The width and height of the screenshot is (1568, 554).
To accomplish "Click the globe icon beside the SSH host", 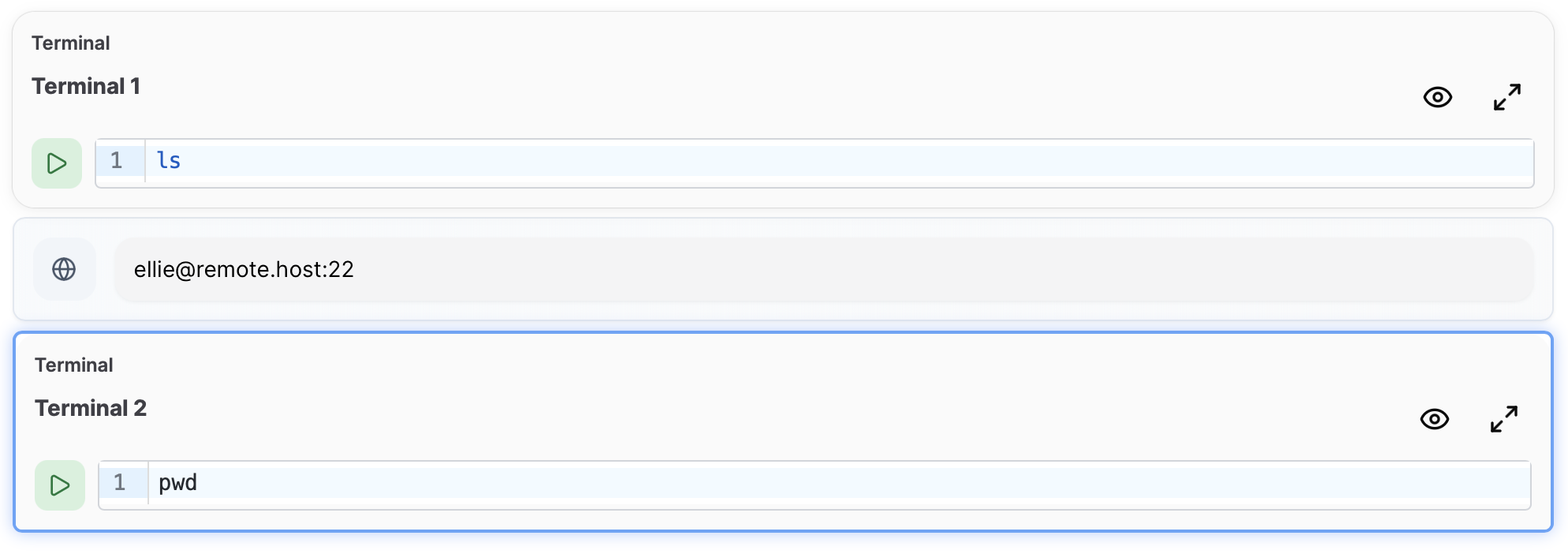I will point(64,269).
